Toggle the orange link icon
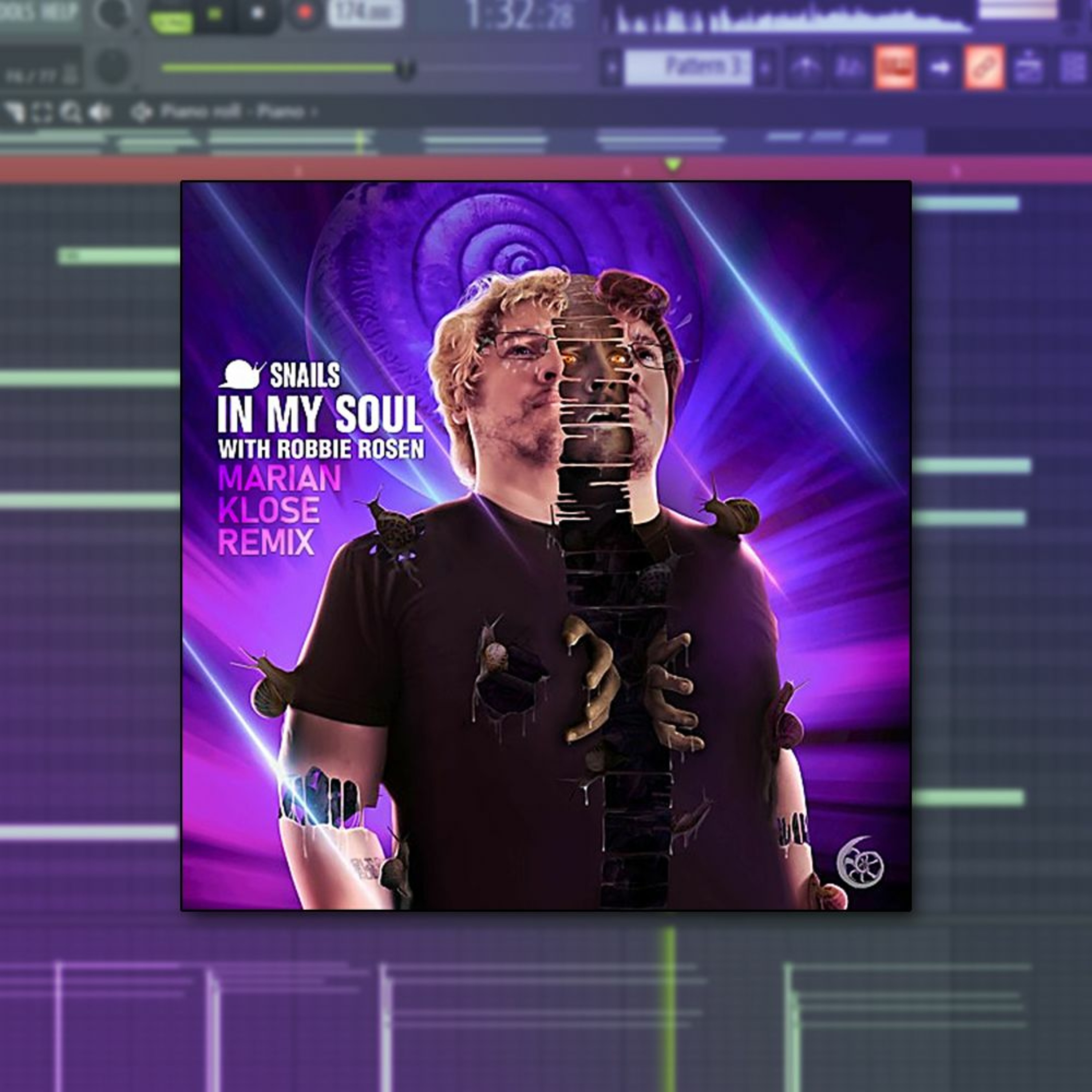The image size is (1092, 1092). click(984, 68)
